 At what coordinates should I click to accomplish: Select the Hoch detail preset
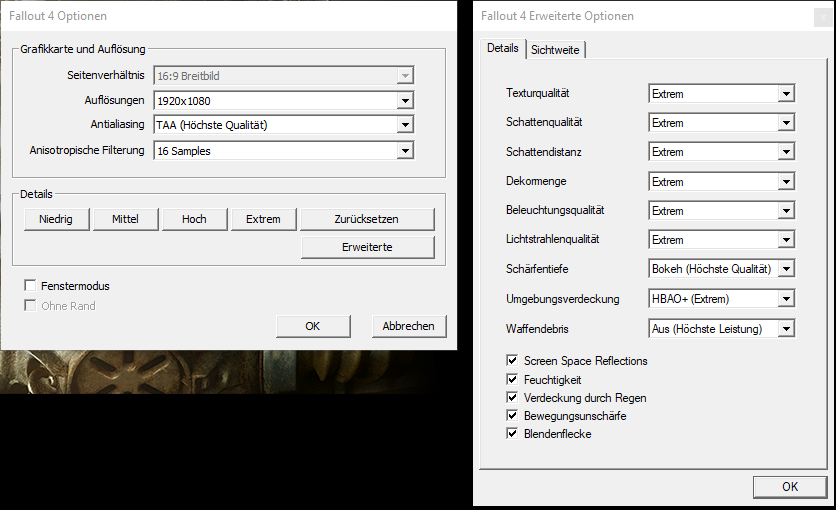click(194, 219)
